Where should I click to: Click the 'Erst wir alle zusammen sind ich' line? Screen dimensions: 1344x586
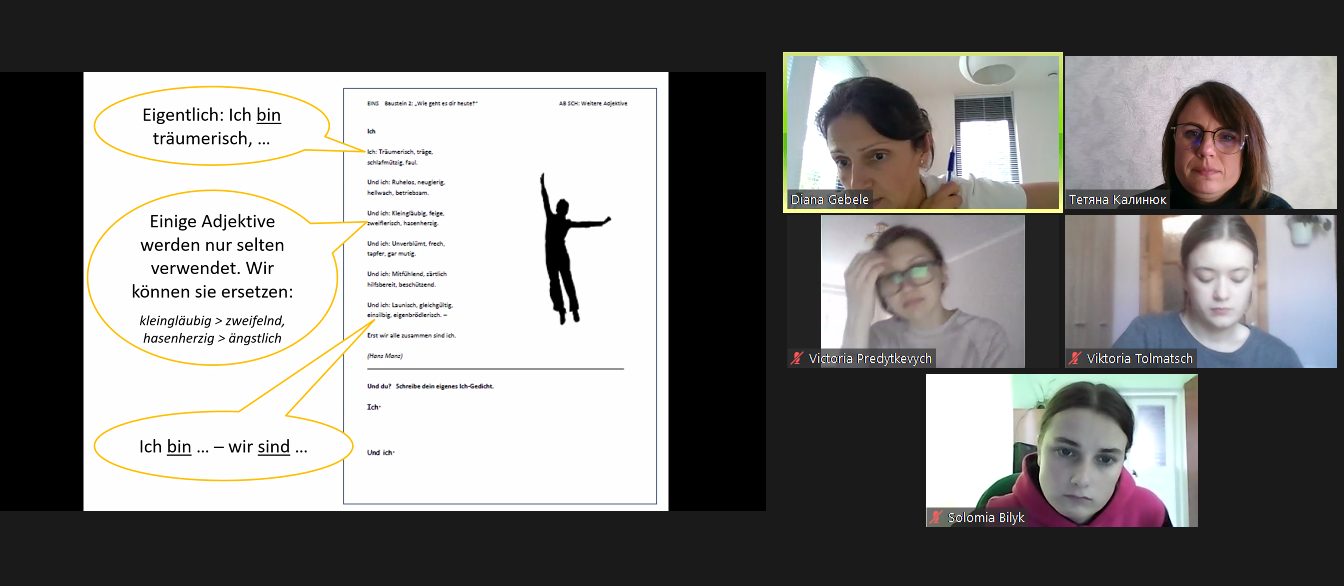[411, 335]
